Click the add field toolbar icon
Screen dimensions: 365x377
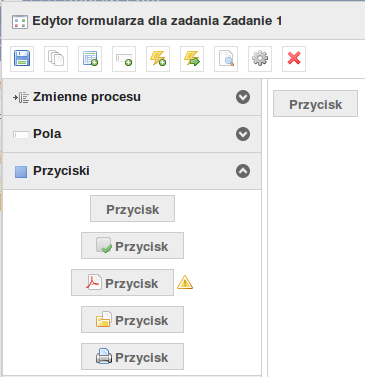124,59
